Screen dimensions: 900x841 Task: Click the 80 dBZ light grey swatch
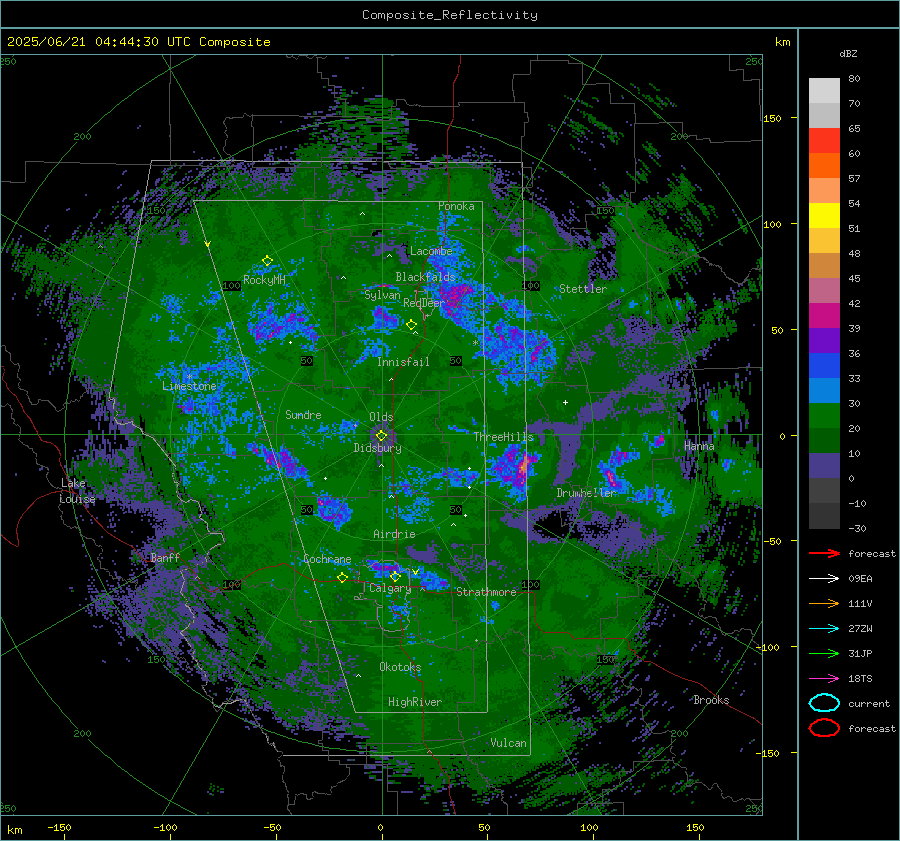[824, 90]
